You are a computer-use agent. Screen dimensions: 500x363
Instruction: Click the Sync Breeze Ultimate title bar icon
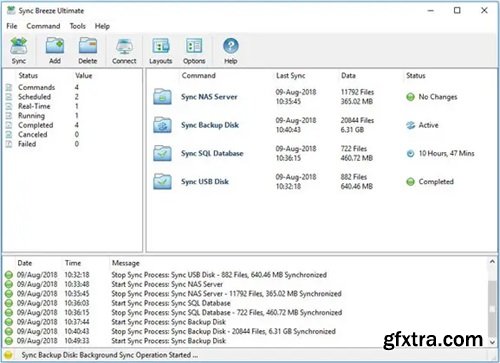tap(11, 10)
